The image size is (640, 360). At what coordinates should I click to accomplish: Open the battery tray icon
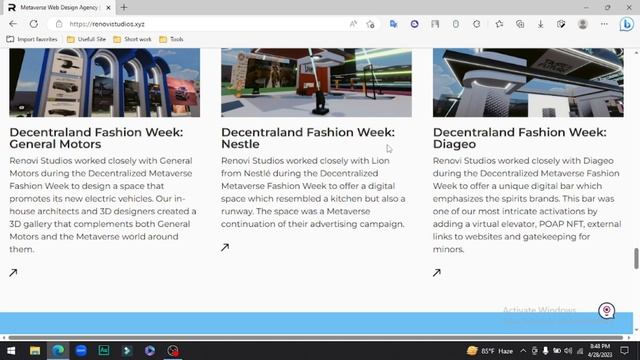557,351
